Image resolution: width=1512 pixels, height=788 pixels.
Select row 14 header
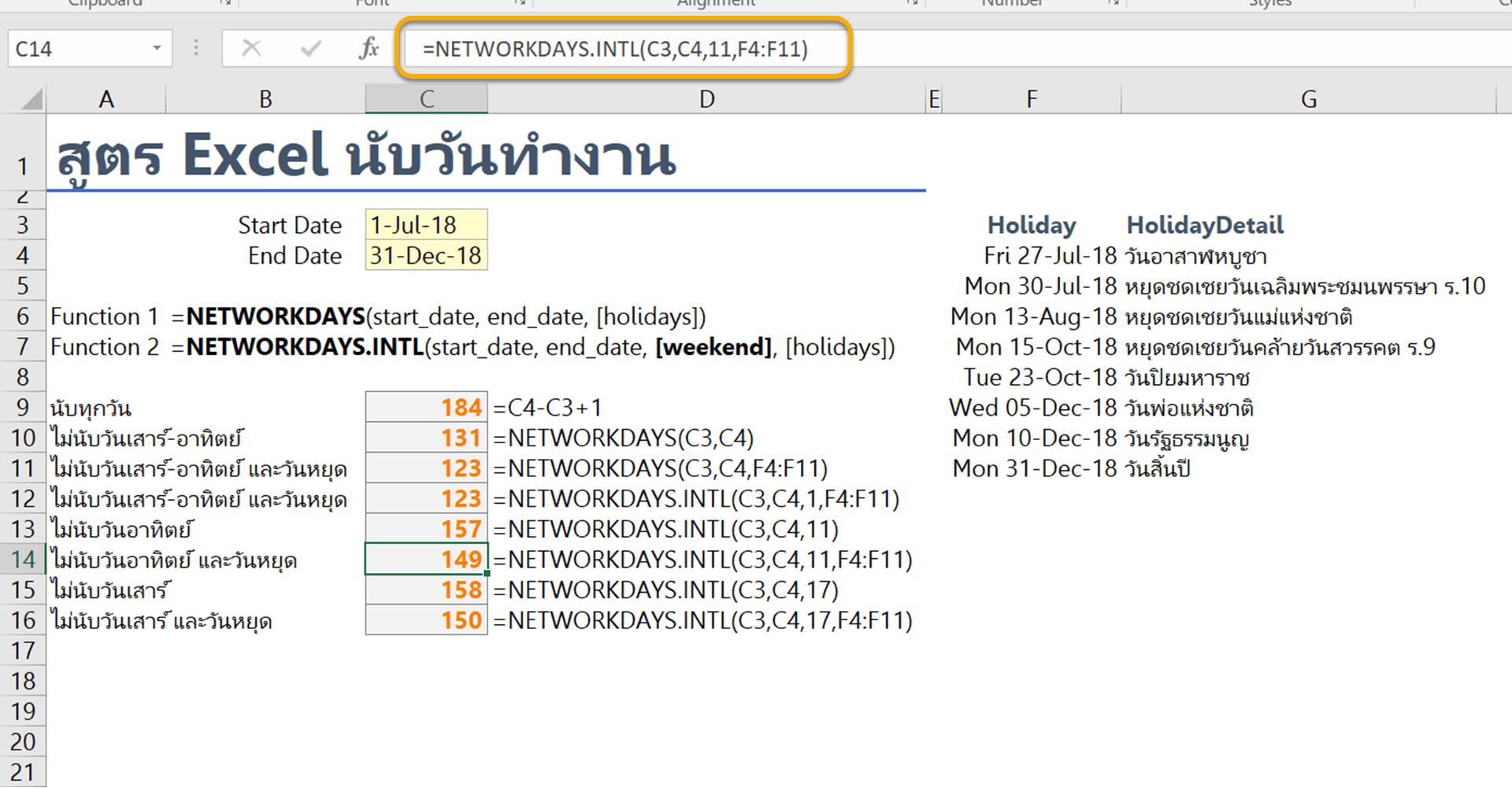[23, 560]
